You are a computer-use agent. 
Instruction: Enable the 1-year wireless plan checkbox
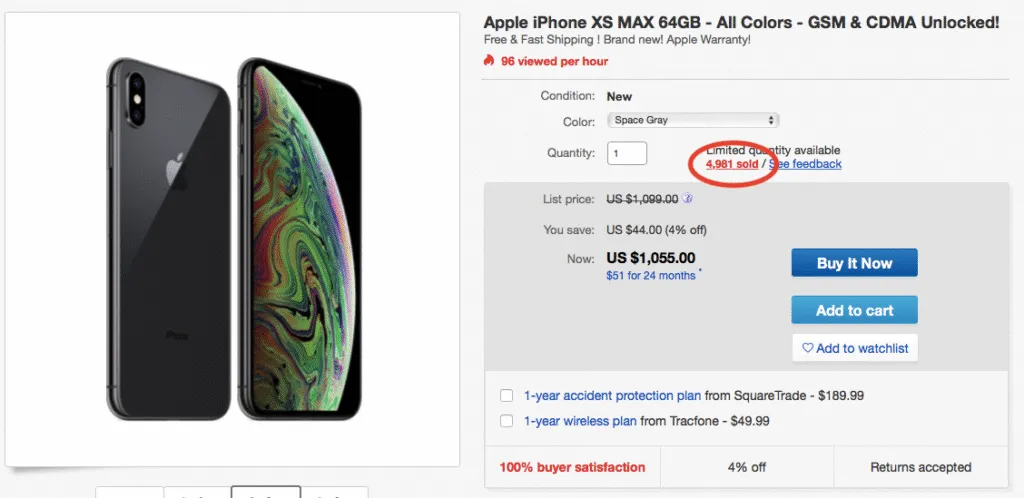pyautogui.click(x=507, y=421)
